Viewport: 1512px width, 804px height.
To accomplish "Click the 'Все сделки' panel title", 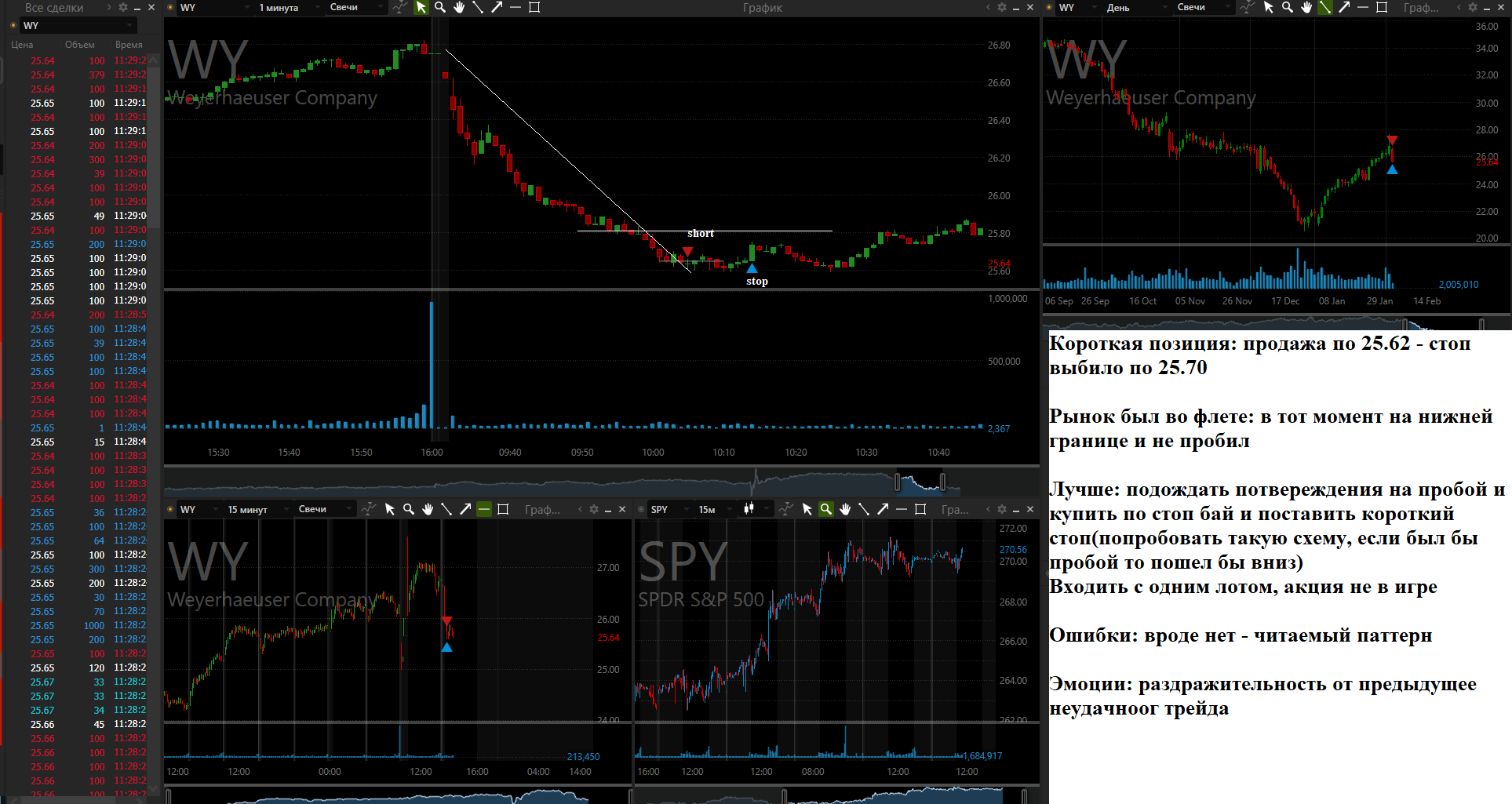I will [54, 7].
